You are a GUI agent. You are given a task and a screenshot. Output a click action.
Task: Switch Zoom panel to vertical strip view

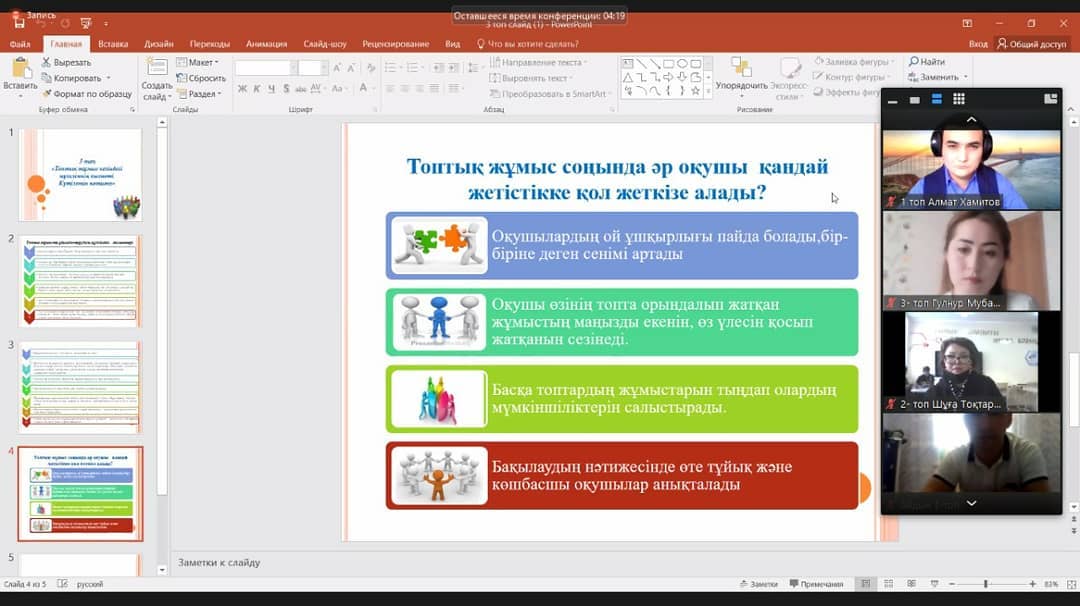(x=937, y=100)
